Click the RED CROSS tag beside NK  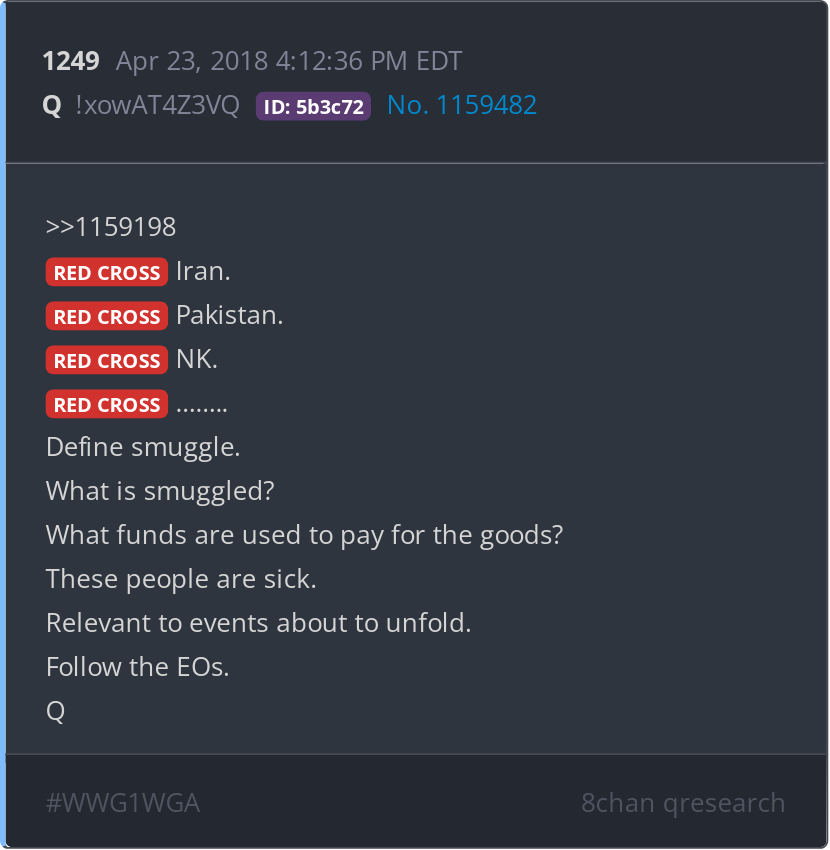point(107,360)
